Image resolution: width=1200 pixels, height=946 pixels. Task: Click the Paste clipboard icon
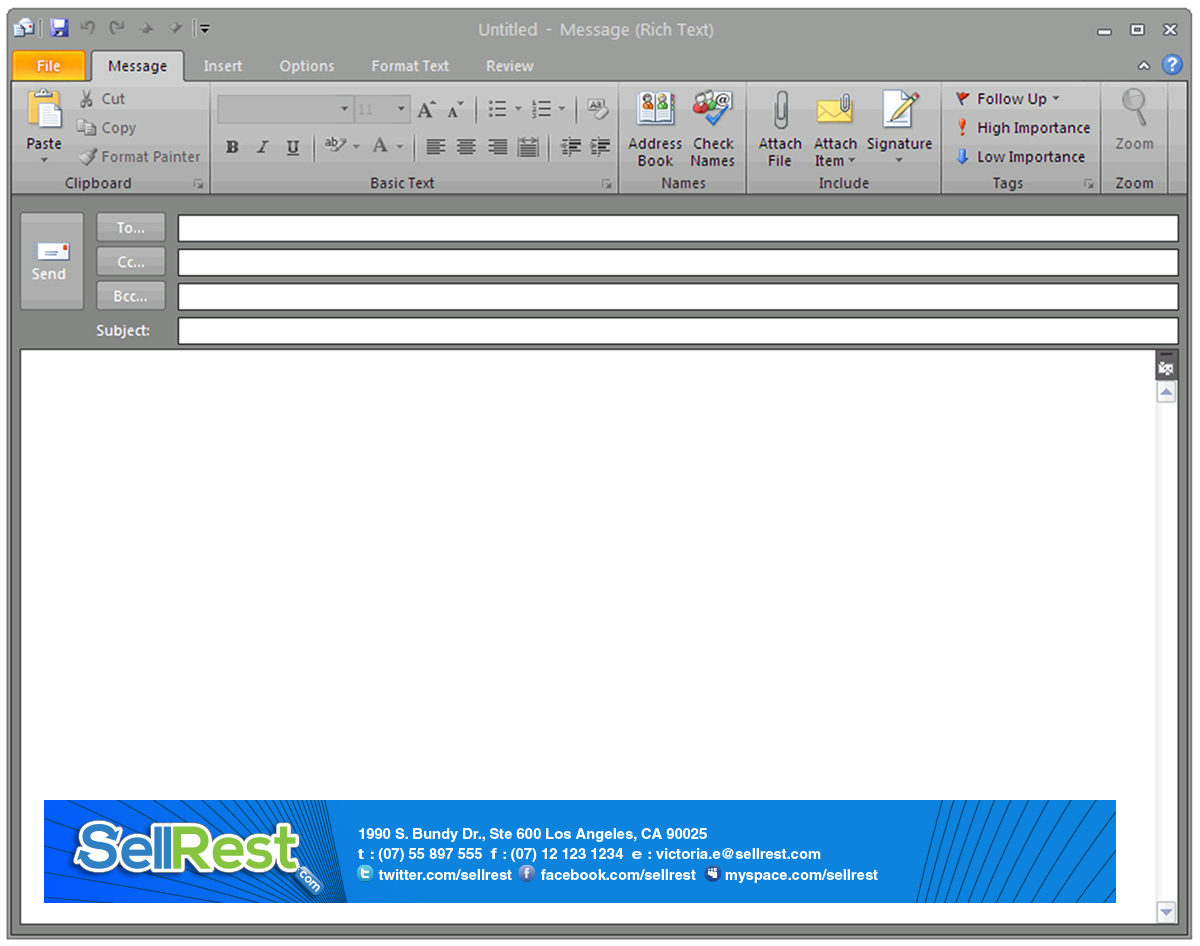pos(44,110)
